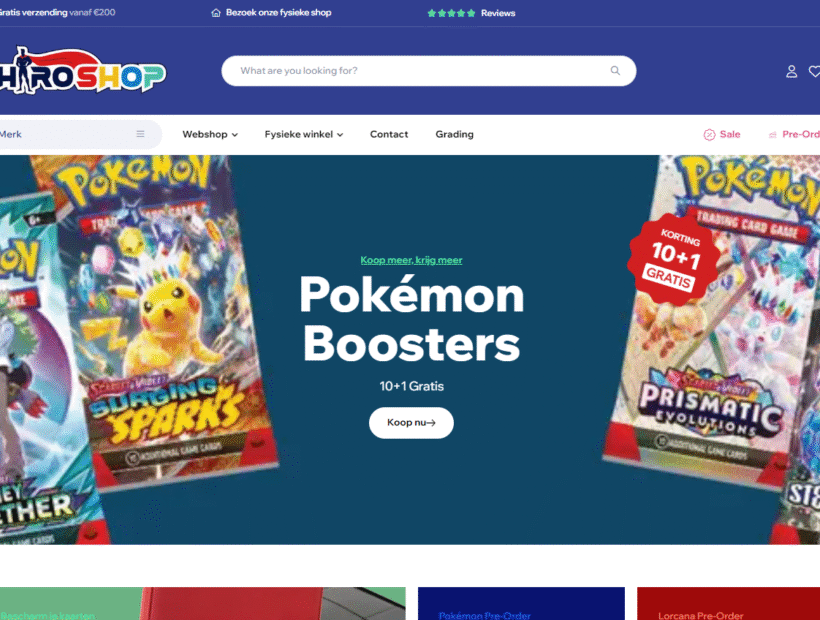
Task: Click the Sale percent badge icon
Action: pyautogui.click(x=709, y=135)
